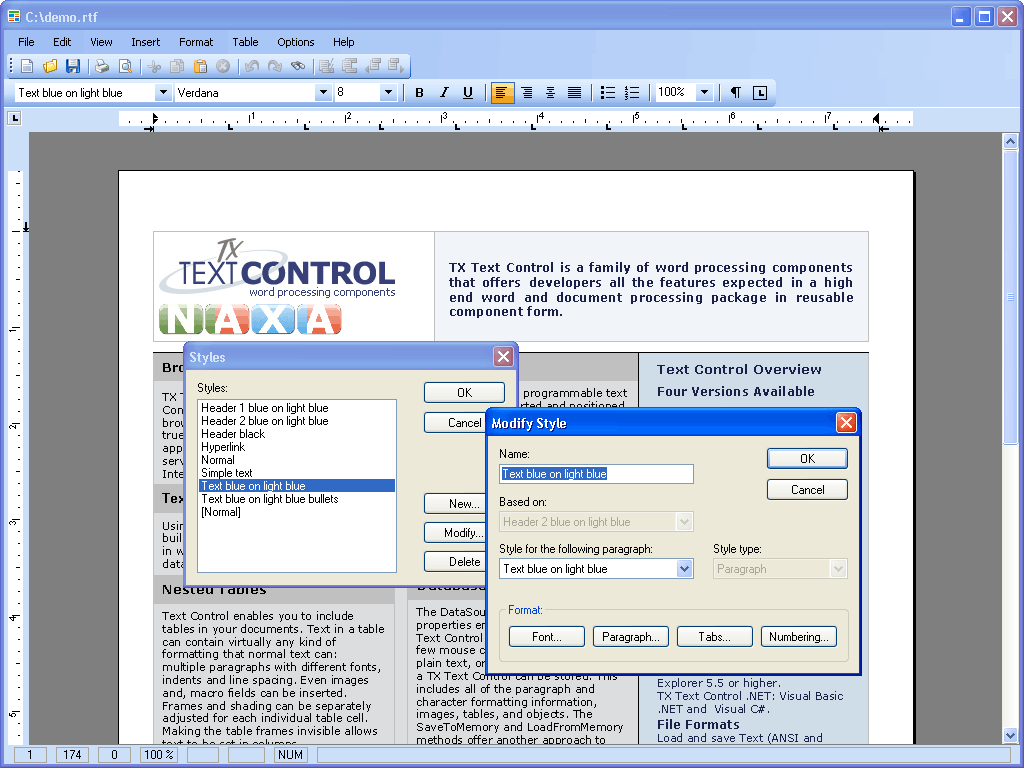Viewport: 1024px width, 768px height.
Task: Open the Format menu
Action: pos(196,42)
